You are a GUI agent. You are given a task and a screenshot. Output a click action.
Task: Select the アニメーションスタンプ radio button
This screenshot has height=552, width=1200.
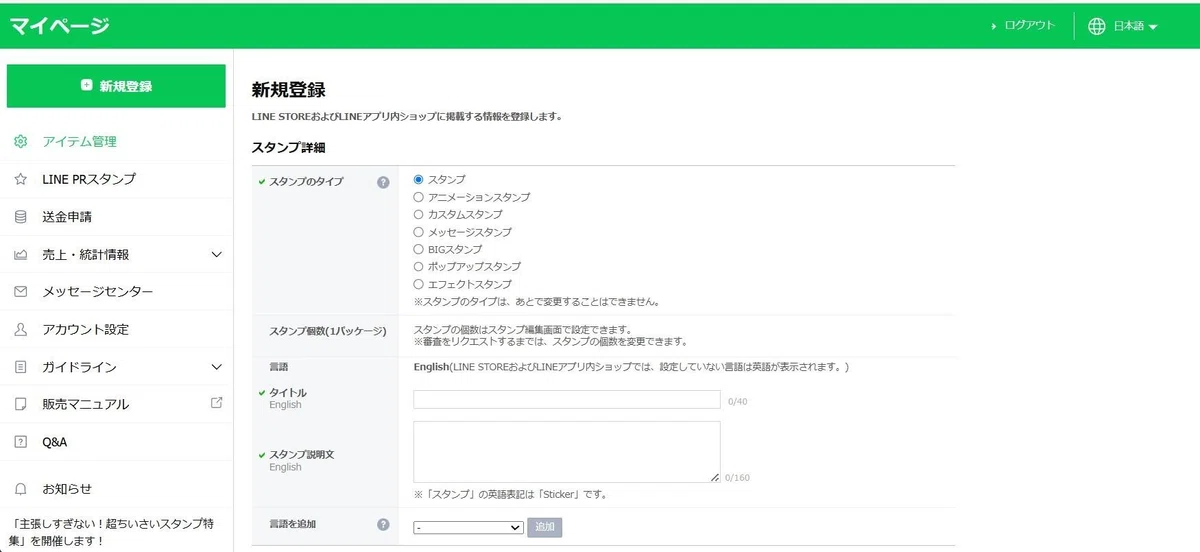coord(419,197)
